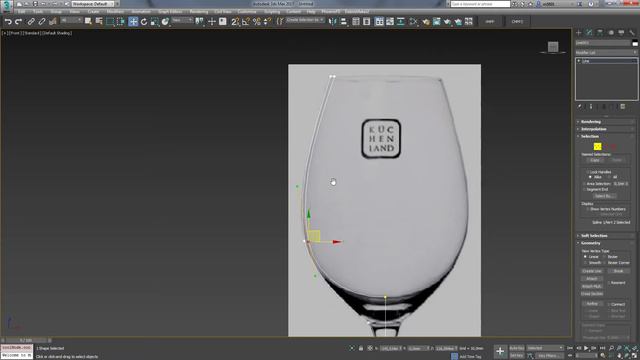This screenshot has width=640, height=360.
Task: Open the Curve Editor
Action: (390, 22)
